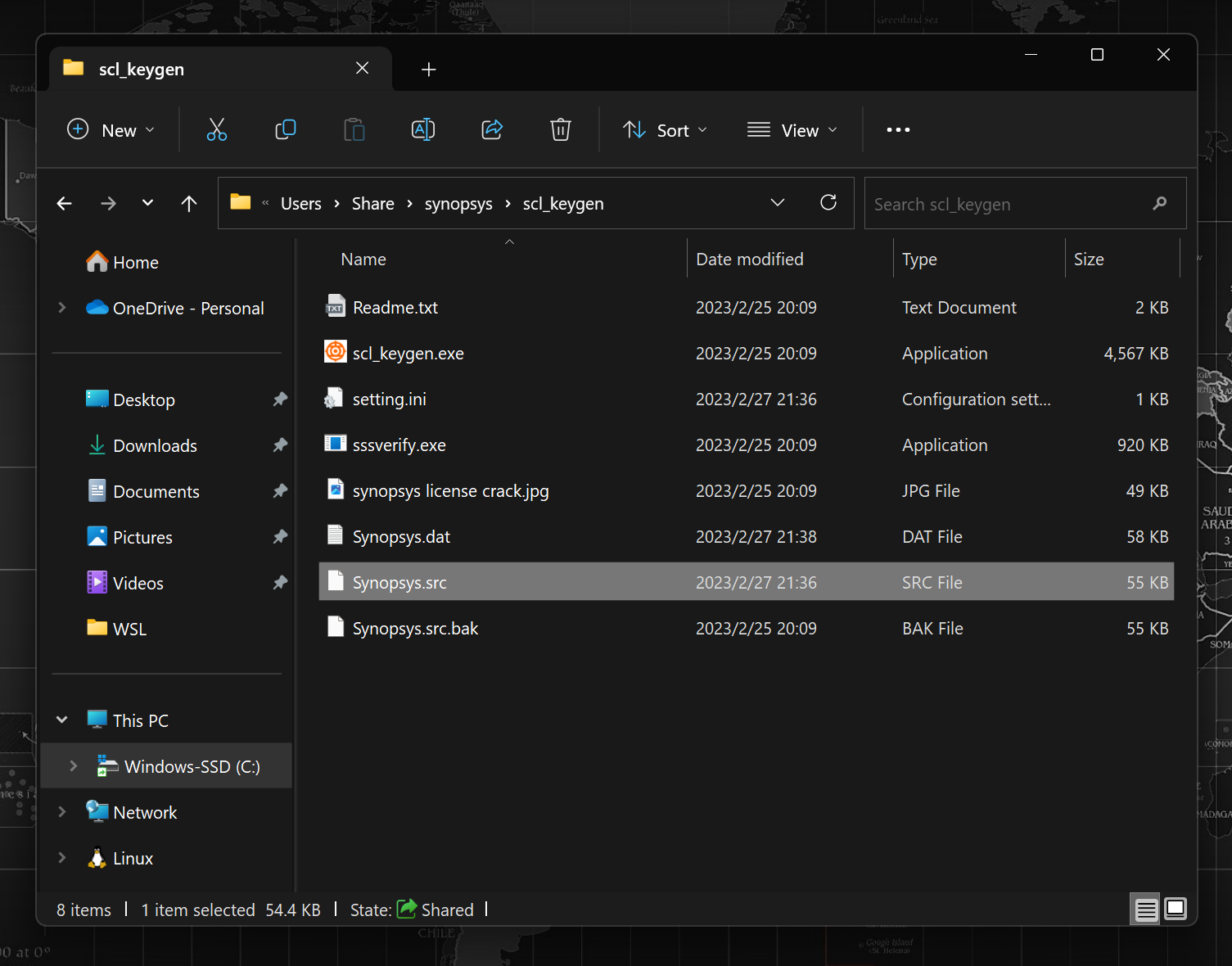This screenshot has height=966, width=1232.
Task: Click the Share icon in toolbar
Action: (x=492, y=129)
